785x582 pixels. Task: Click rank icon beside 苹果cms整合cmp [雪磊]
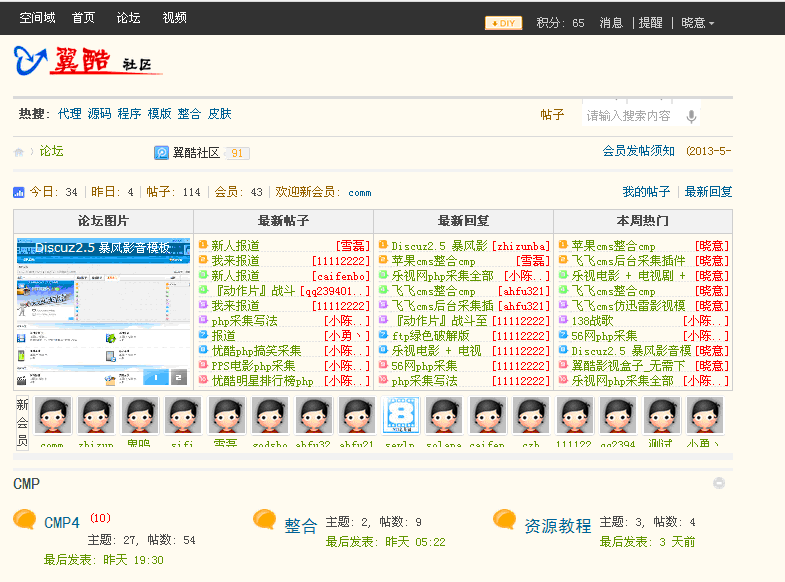(x=383, y=260)
